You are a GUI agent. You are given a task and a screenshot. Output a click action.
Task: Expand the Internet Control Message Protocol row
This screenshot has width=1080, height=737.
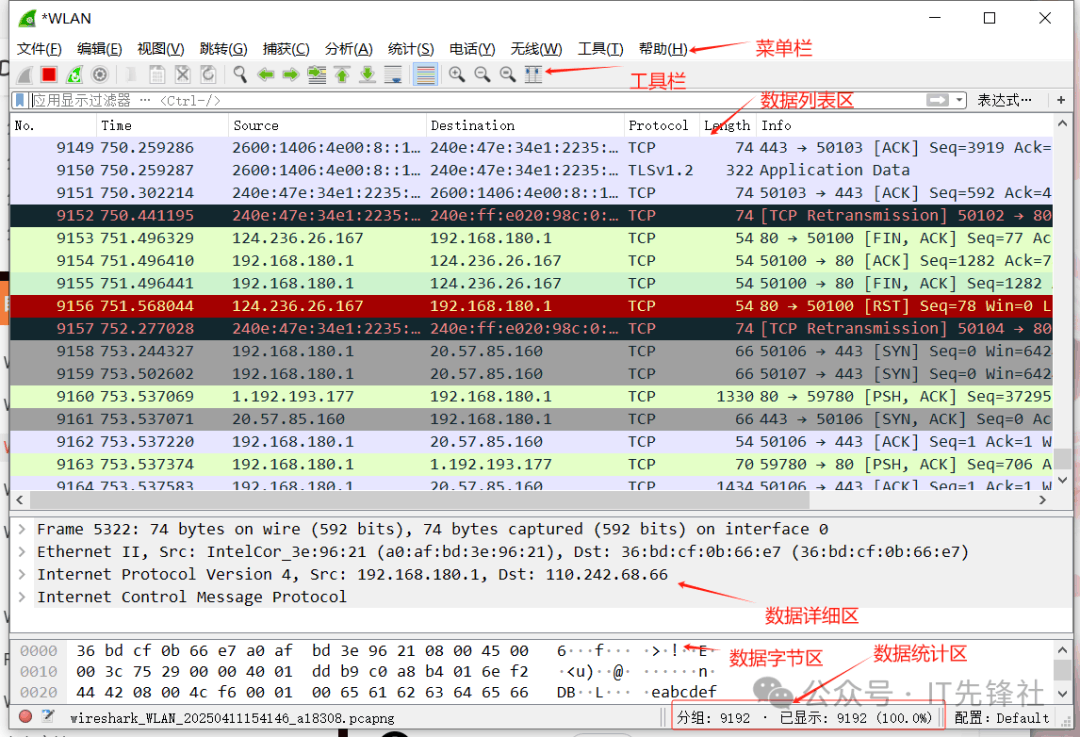[21, 597]
